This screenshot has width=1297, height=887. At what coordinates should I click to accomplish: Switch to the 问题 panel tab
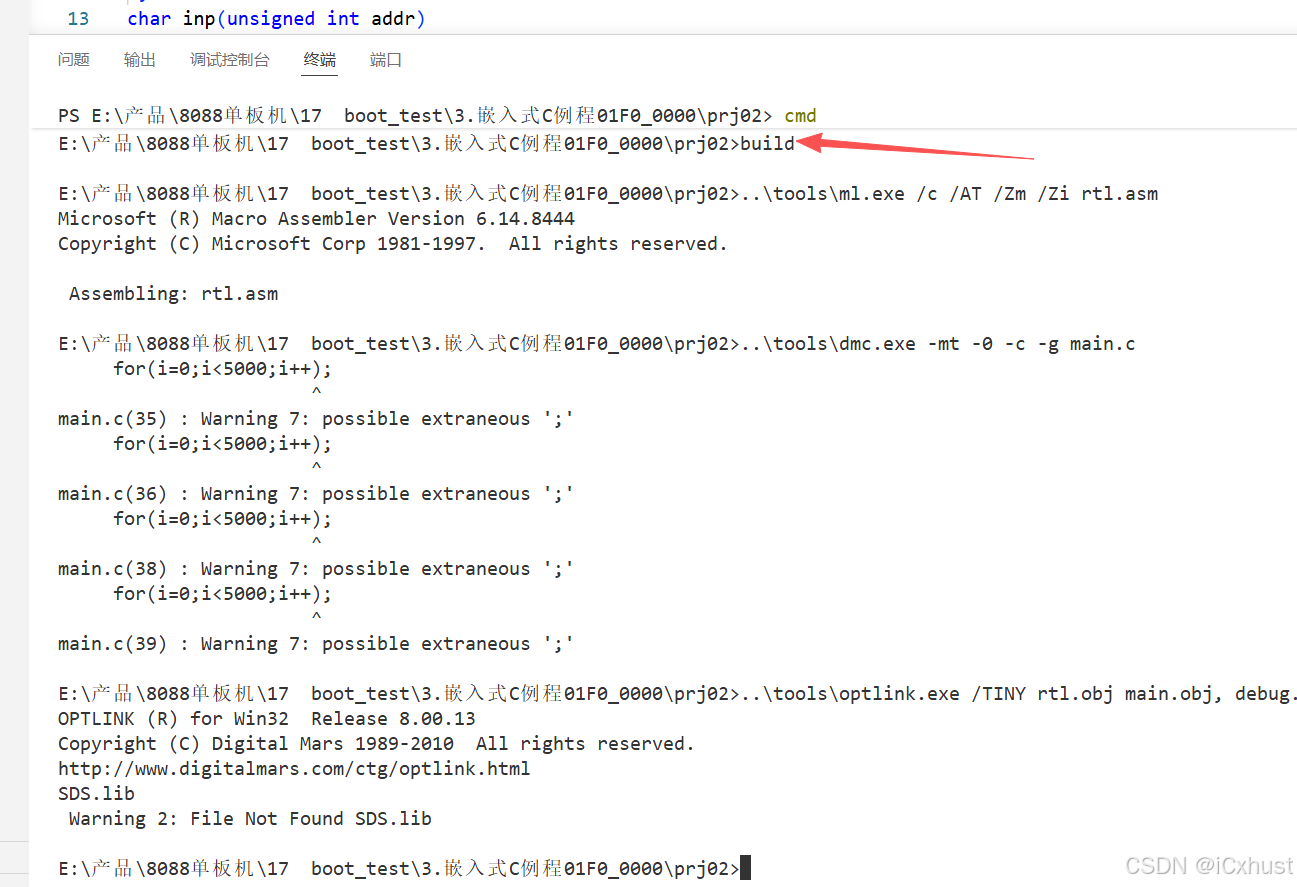click(x=74, y=60)
